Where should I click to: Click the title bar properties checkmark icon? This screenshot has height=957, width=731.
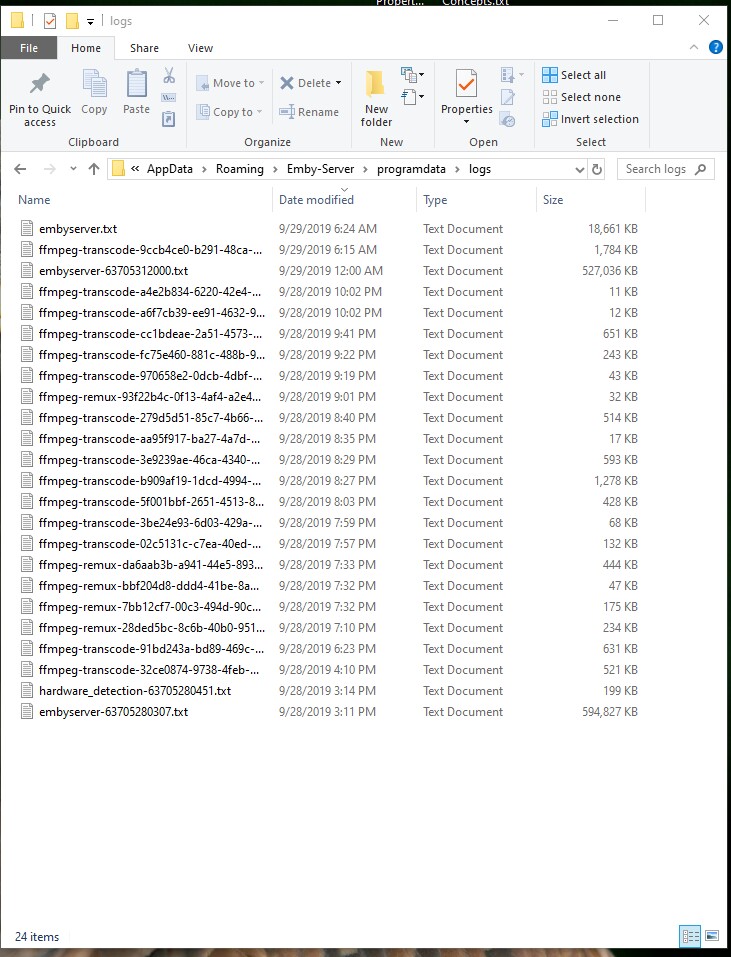(x=50, y=21)
